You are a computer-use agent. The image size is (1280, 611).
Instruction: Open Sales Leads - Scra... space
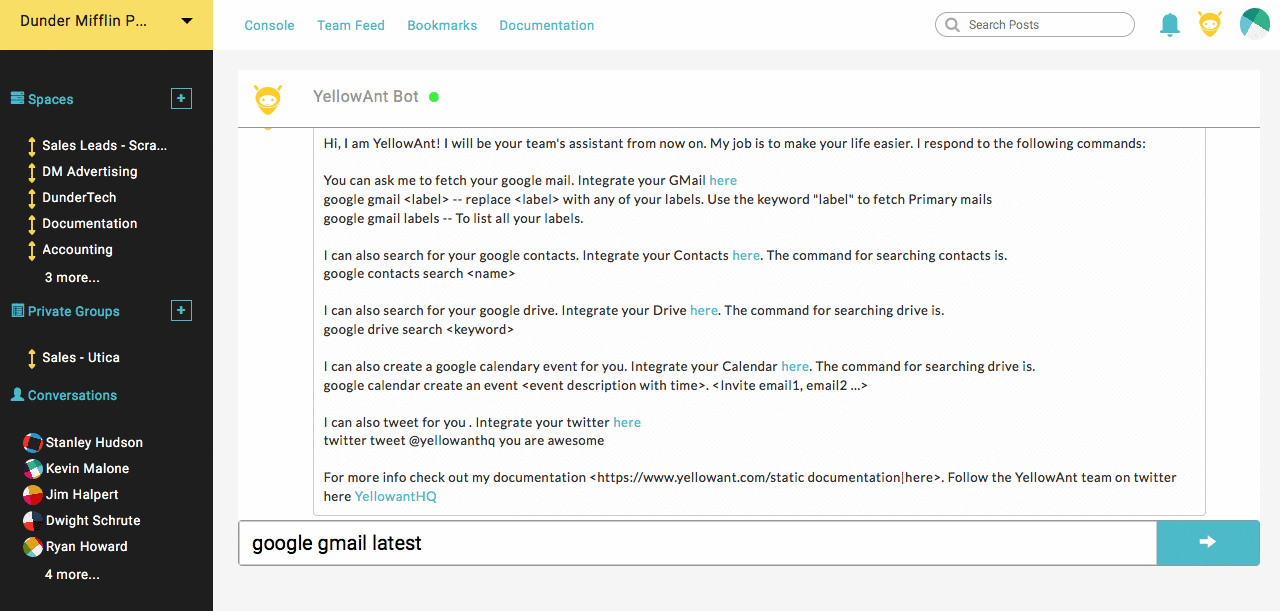click(104, 145)
